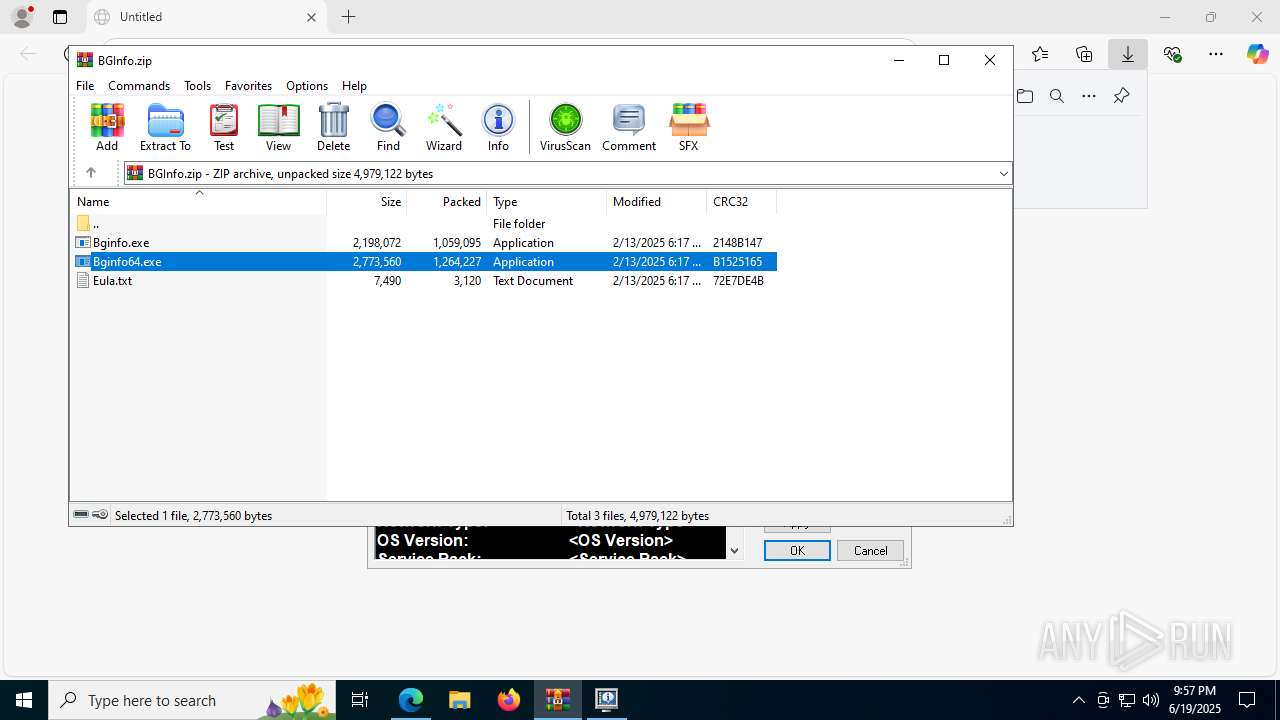The height and width of the screenshot is (720, 1280).
Task: Open the Options menu
Action: (x=307, y=86)
